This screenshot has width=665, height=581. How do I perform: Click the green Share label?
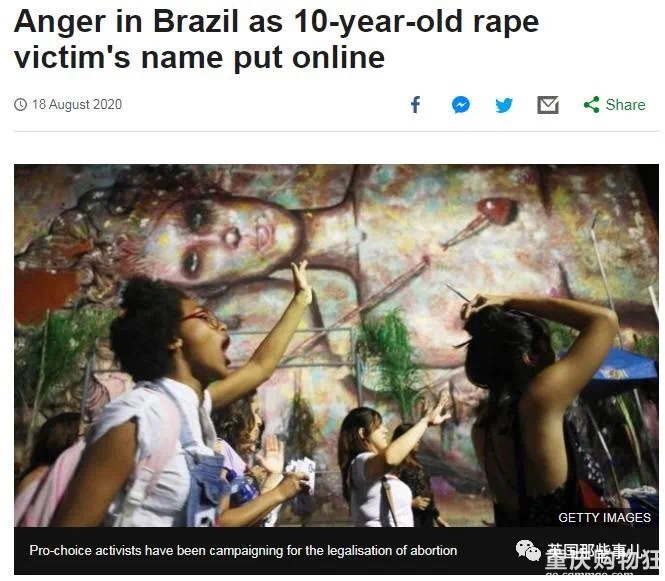coord(625,105)
